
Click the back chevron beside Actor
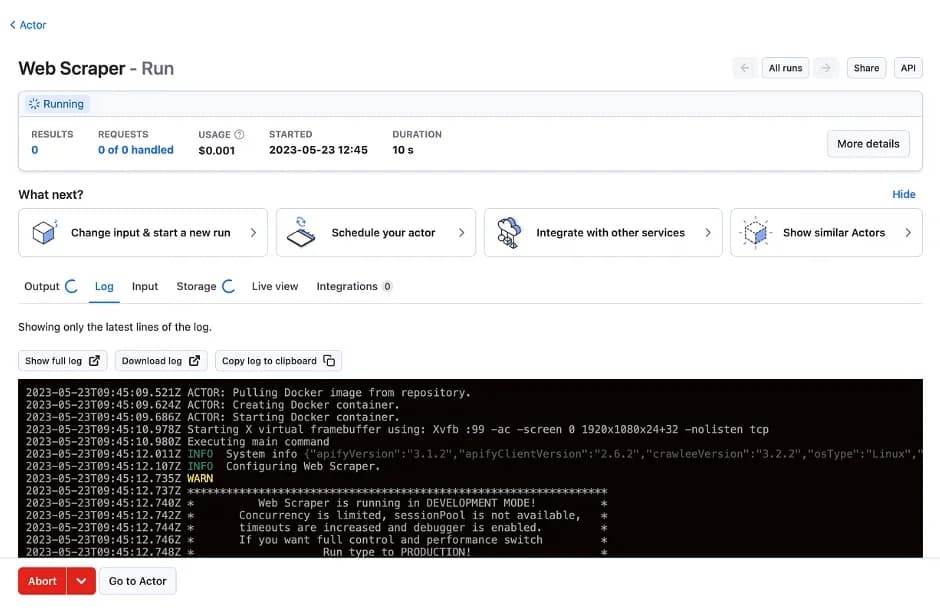point(13,25)
